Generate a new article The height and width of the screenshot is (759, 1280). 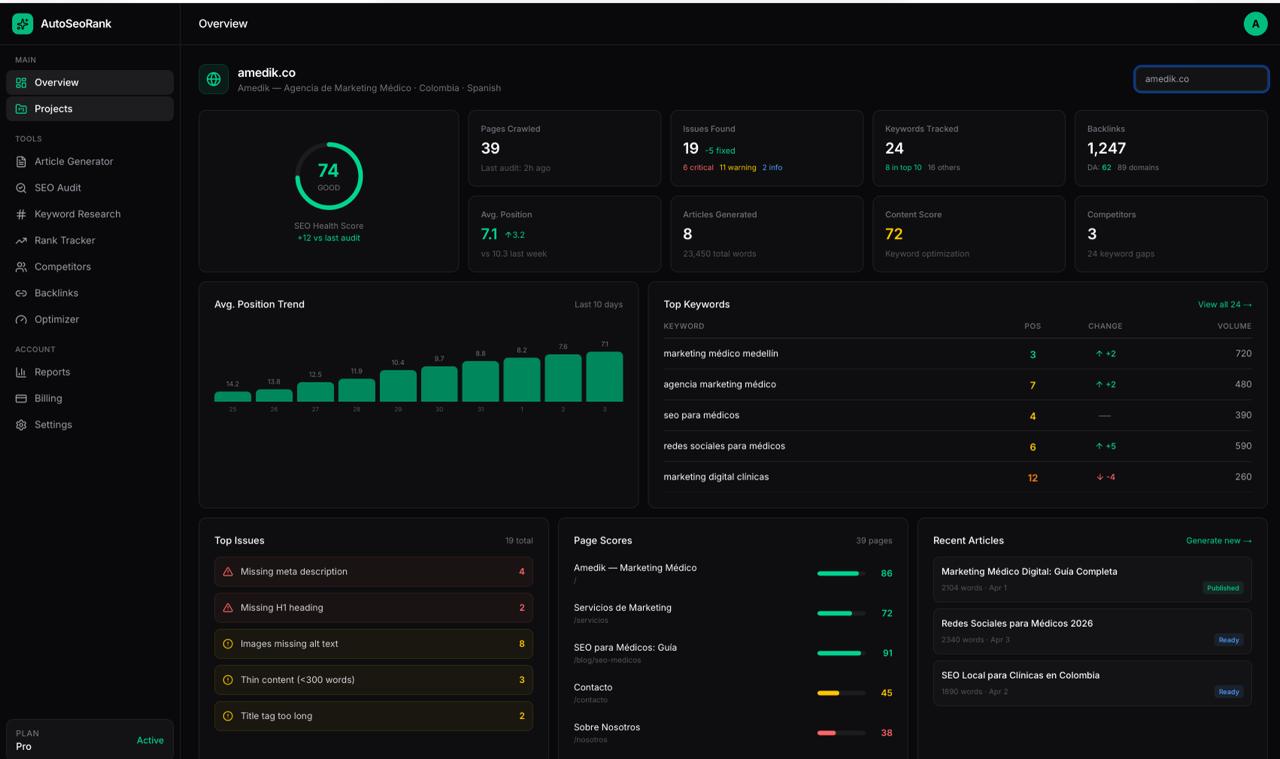coord(1218,540)
